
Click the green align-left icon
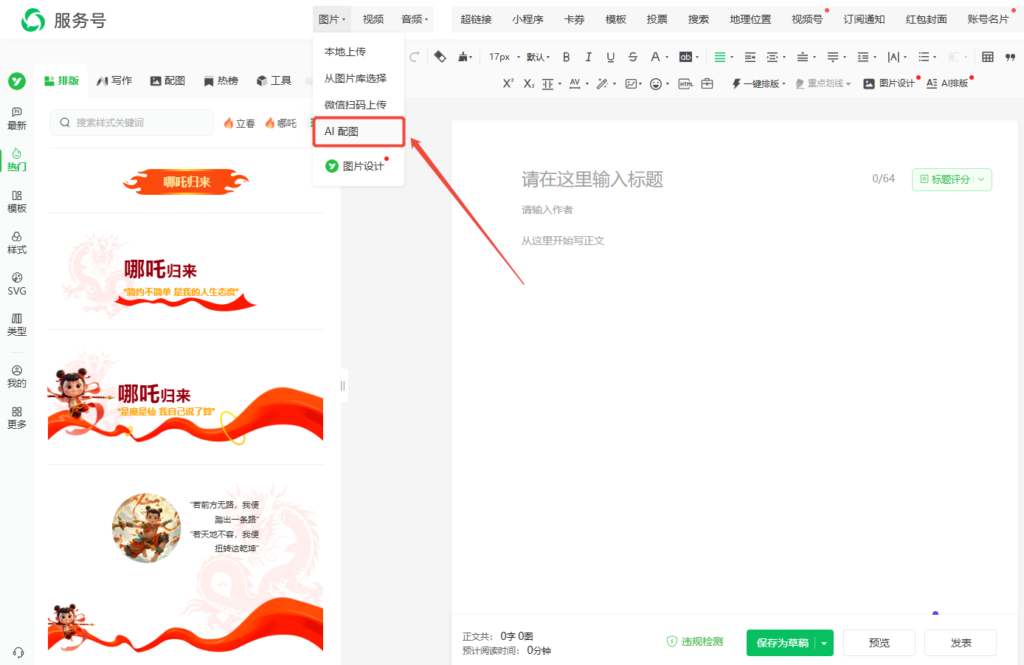click(x=720, y=57)
